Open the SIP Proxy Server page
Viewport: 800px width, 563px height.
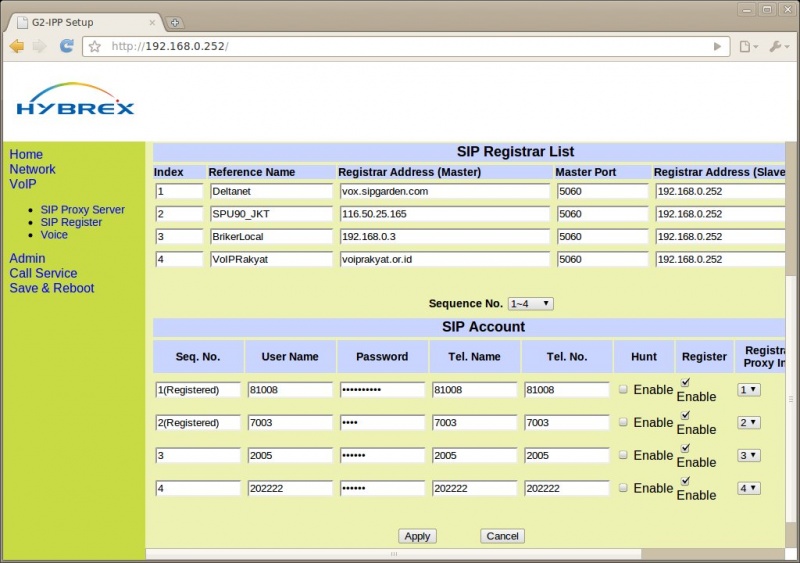(82, 210)
